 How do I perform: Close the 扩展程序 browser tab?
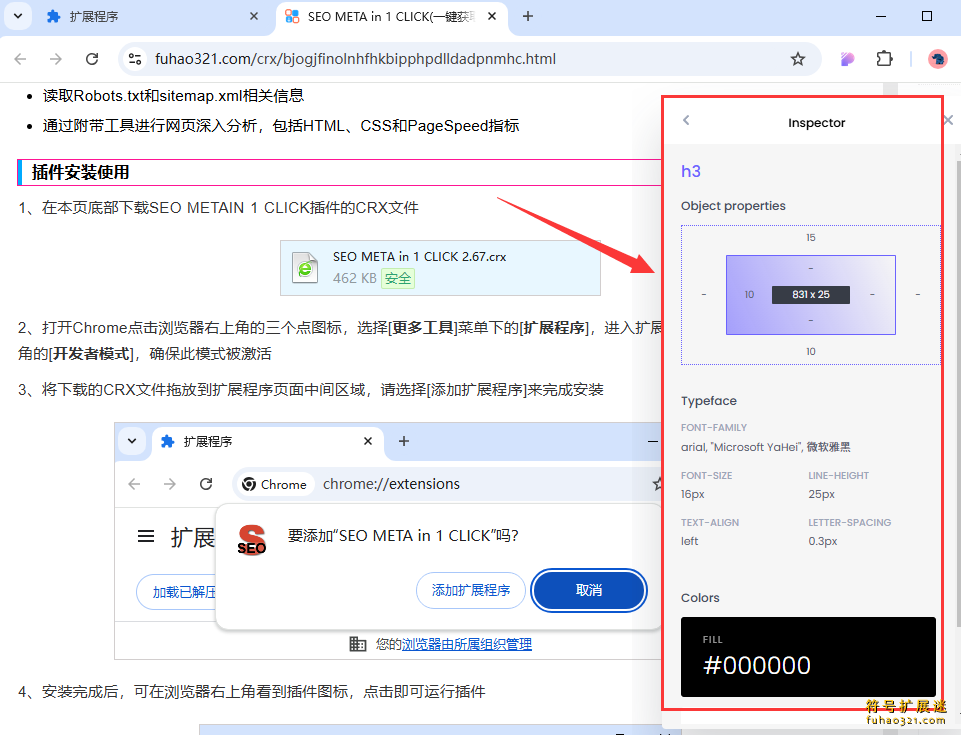pos(254,17)
